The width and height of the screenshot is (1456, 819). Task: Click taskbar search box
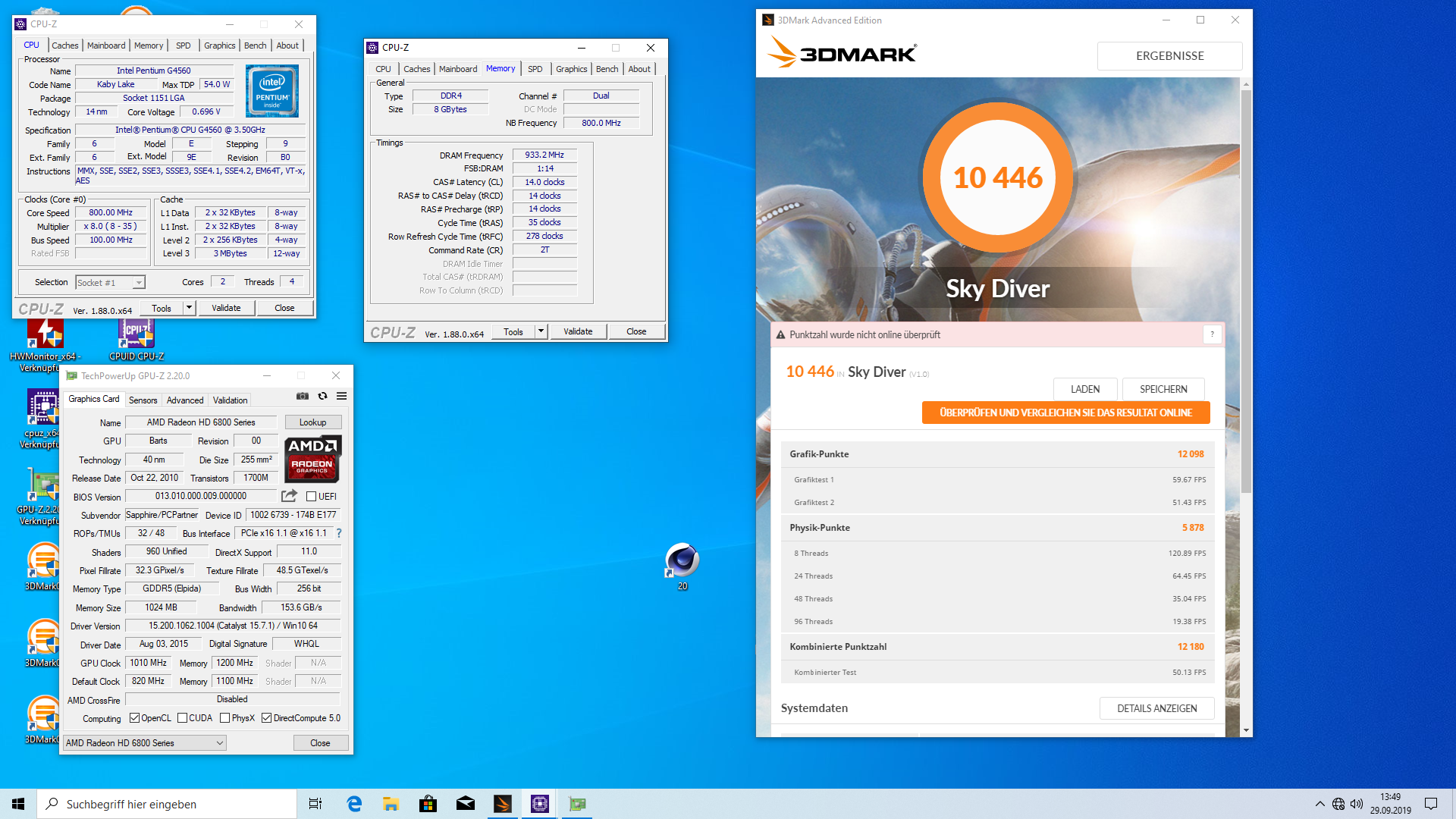(167, 804)
